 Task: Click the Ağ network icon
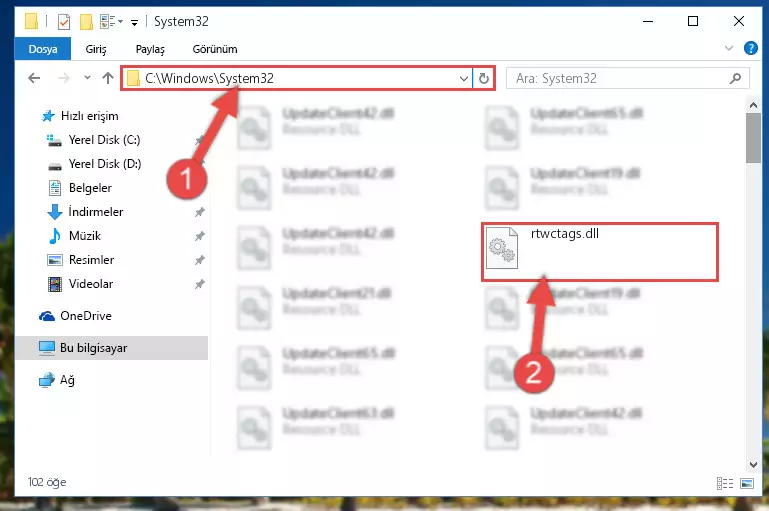coord(47,380)
